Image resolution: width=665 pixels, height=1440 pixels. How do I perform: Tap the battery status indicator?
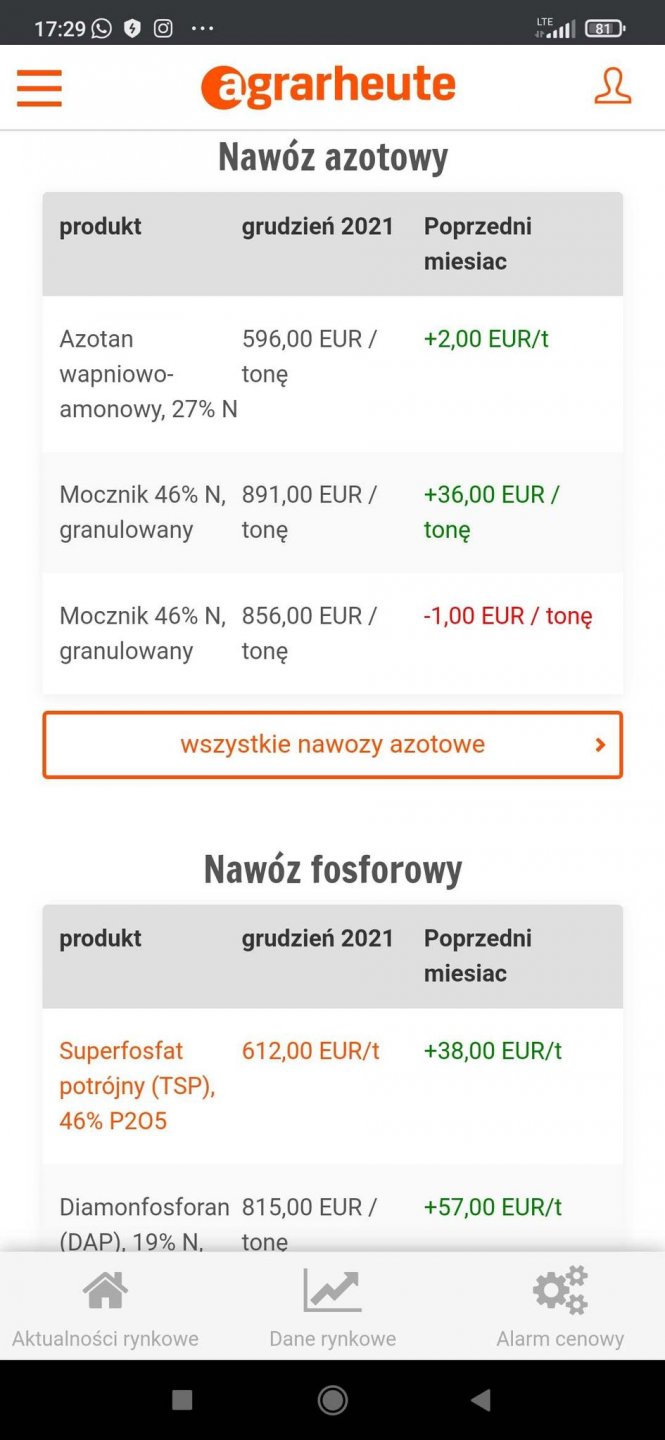604,28
